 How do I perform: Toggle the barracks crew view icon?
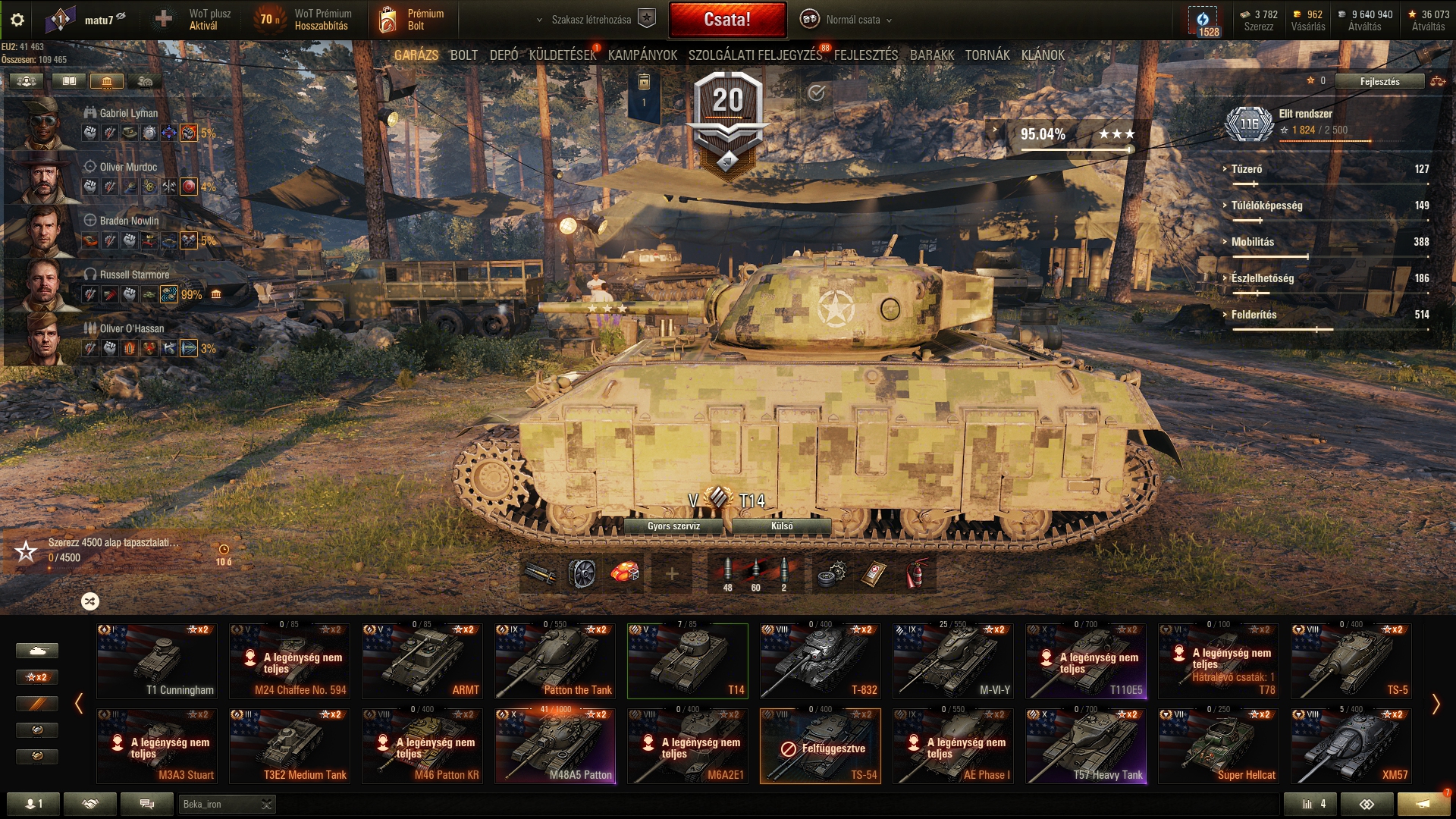106,80
